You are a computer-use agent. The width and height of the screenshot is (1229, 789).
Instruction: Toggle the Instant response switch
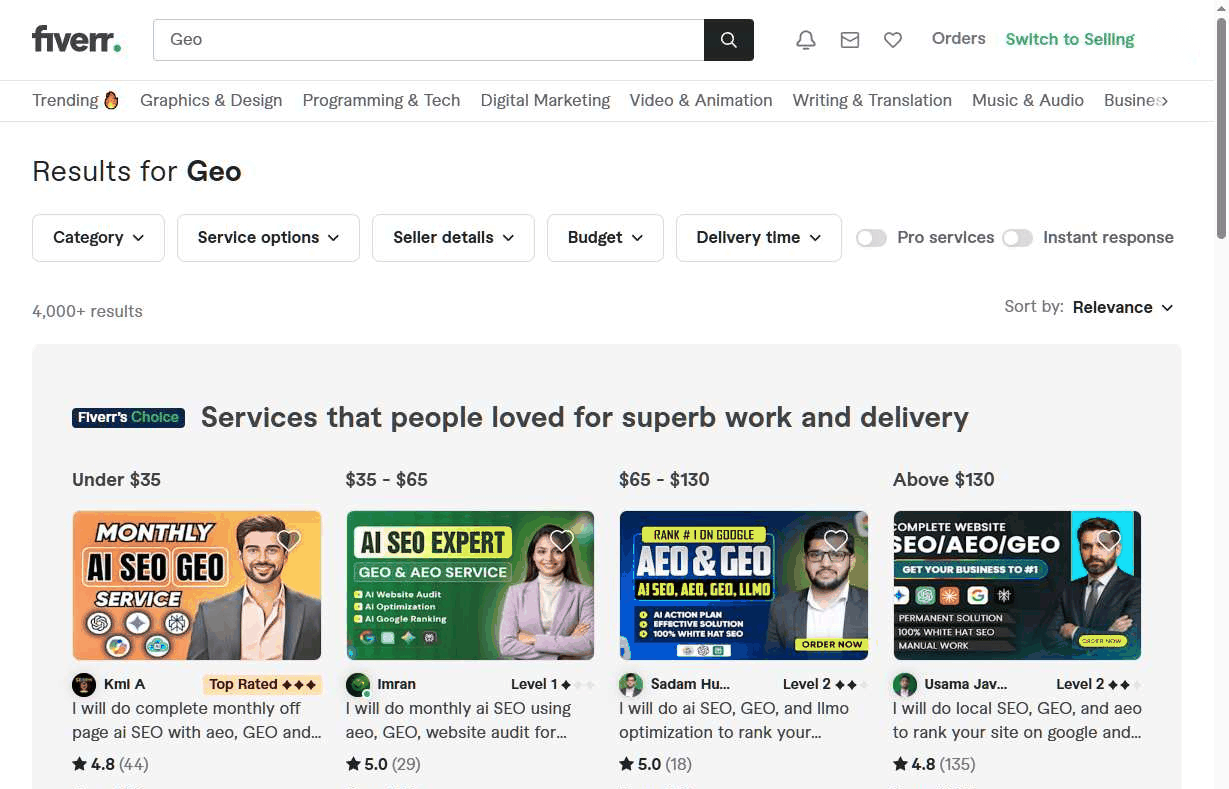[x=1017, y=238]
